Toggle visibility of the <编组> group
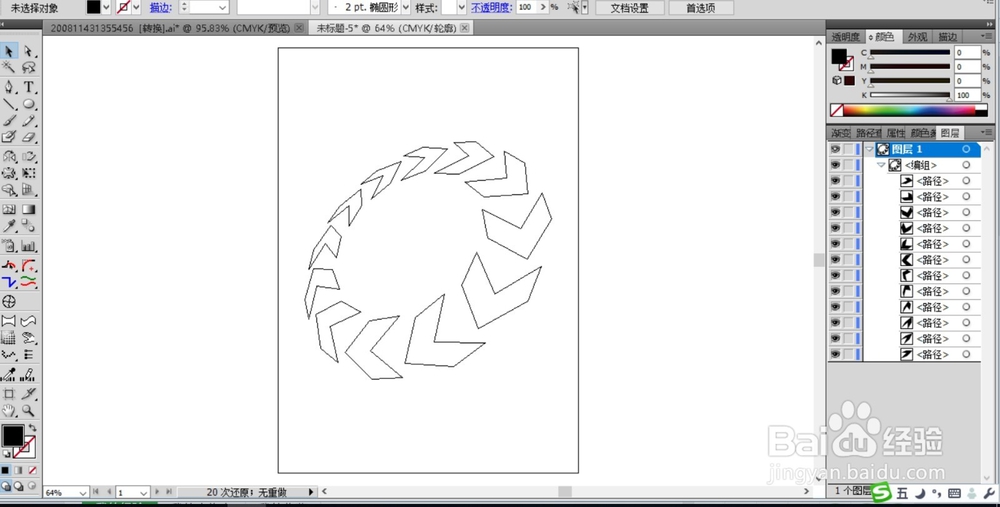The image size is (1000, 507). click(835, 165)
